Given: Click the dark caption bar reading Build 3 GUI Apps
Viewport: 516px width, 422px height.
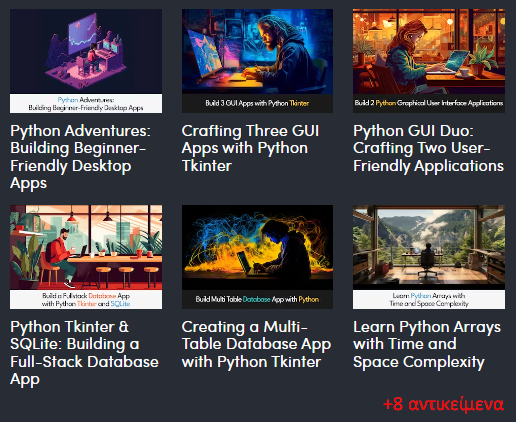Looking at the screenshot, I should point(257,103).
